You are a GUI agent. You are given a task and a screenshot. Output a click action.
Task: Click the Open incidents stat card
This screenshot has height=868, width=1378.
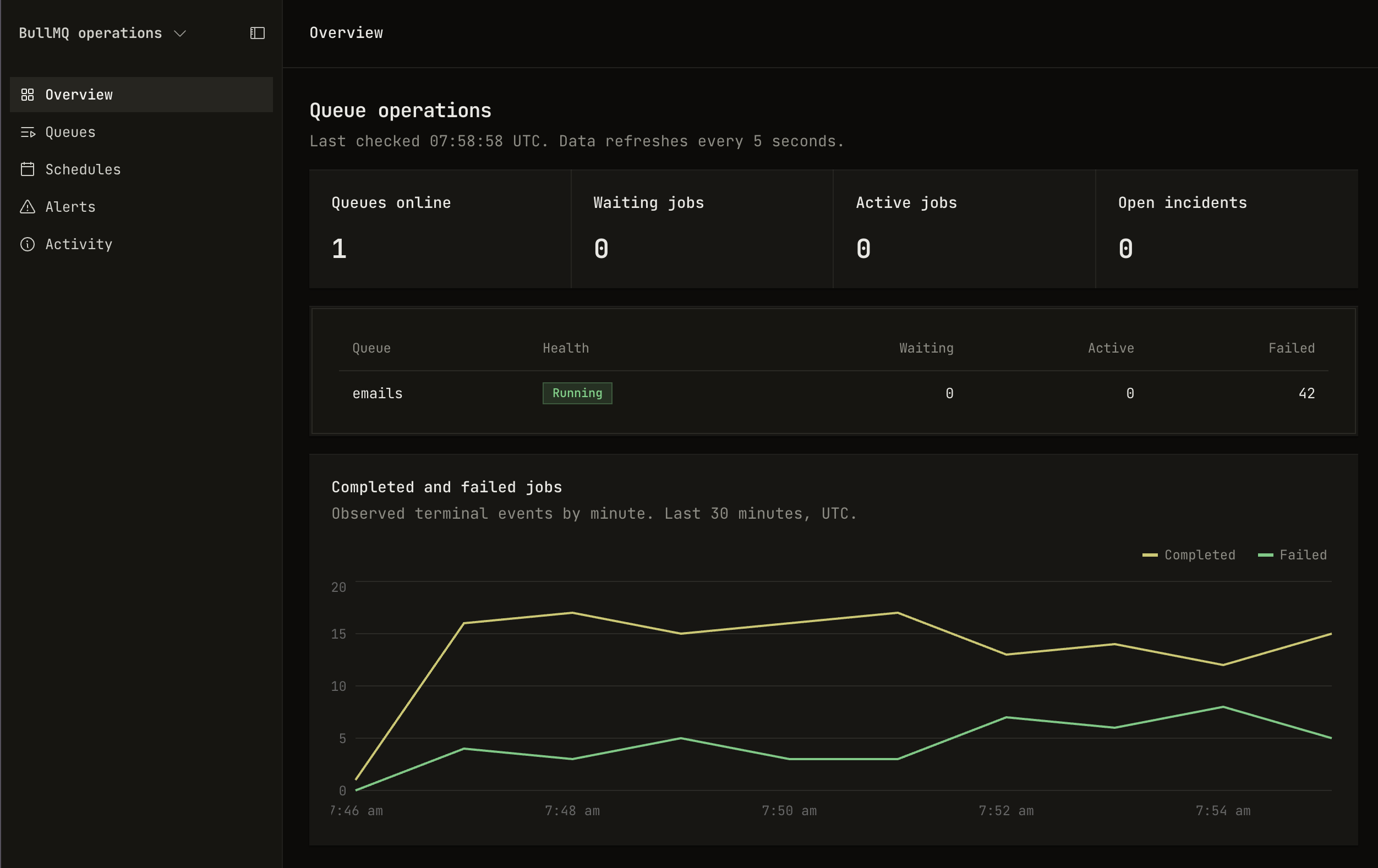pos(1226,229)
